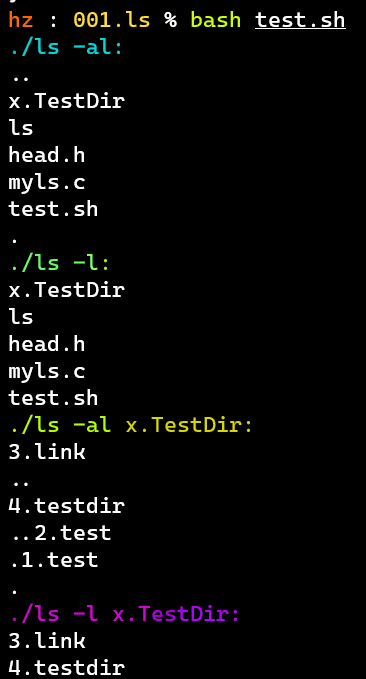Image resolution: width=366 pixels, height=679 pixels.
Task: Click the green ./ls -l: header
Action: (x=59, y=262)
